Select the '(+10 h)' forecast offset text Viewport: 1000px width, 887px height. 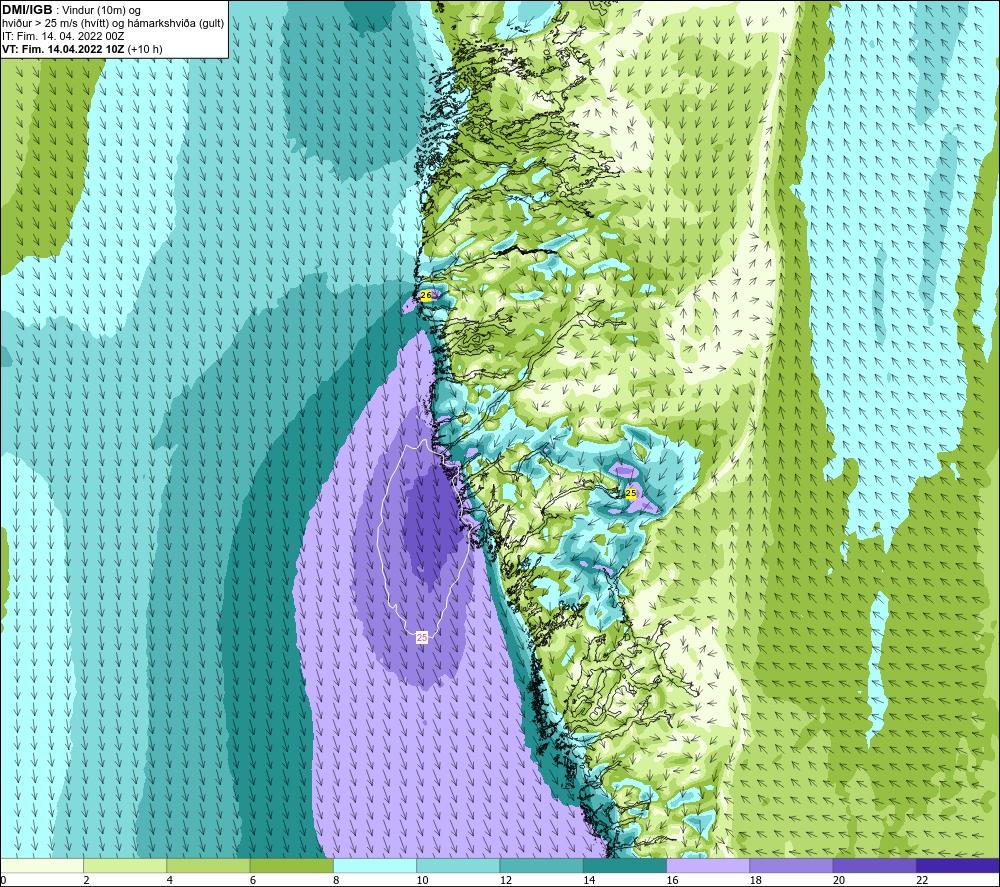coord(145,49)
